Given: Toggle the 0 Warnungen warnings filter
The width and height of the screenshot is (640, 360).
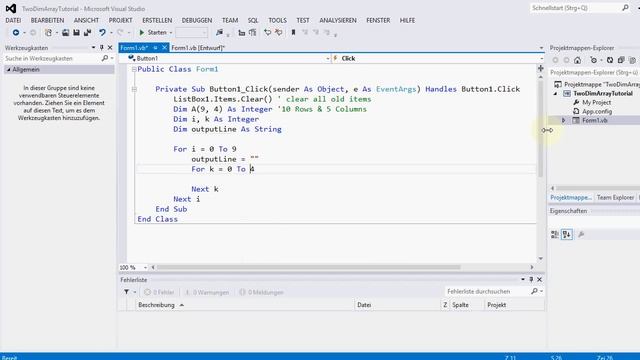Looking at the screenshot, I should (x=207, y=292).
